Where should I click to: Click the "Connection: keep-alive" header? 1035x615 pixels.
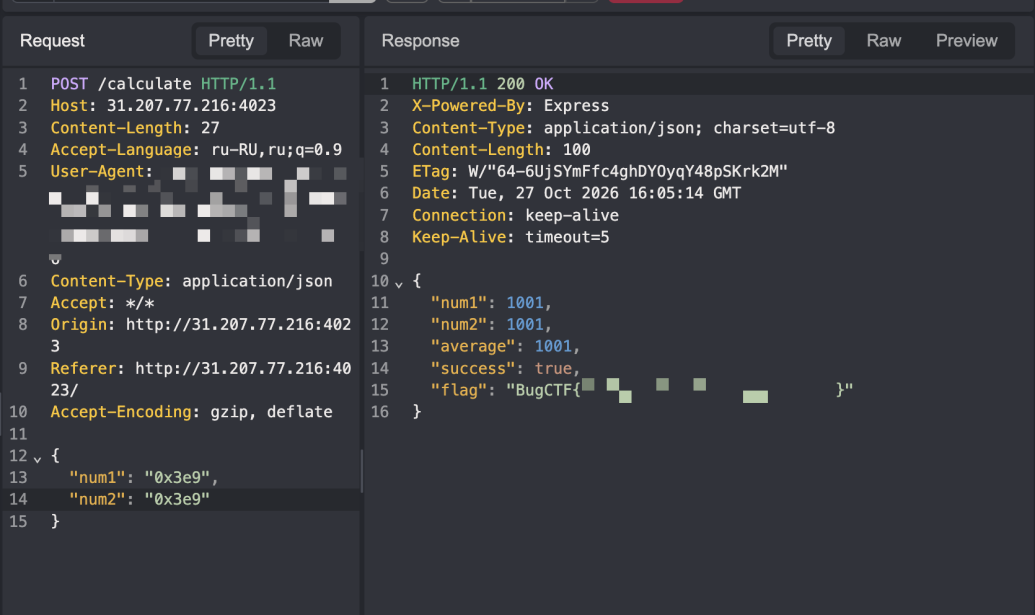coord(515,215)
